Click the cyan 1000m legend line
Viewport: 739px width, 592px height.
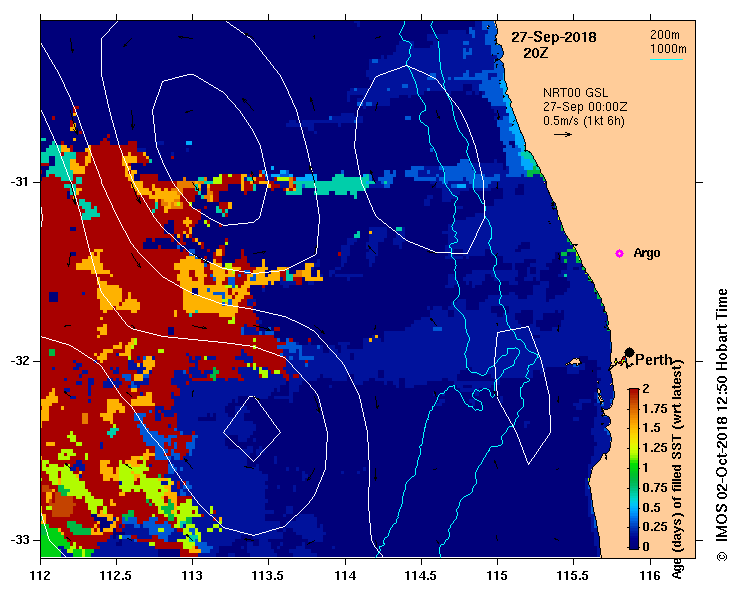tap(666, 59)
